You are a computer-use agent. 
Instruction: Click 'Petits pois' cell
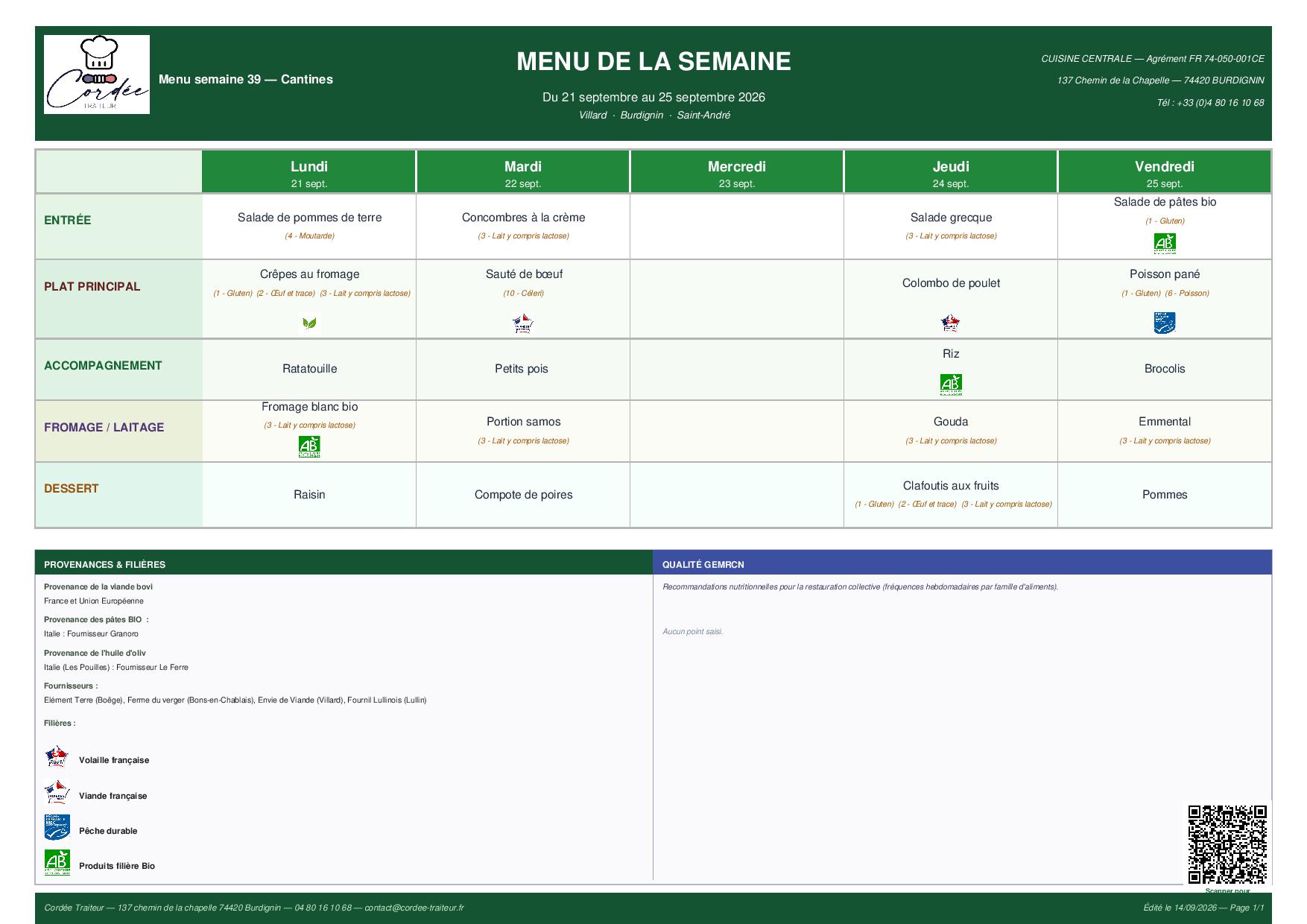(x=522, y=369)
